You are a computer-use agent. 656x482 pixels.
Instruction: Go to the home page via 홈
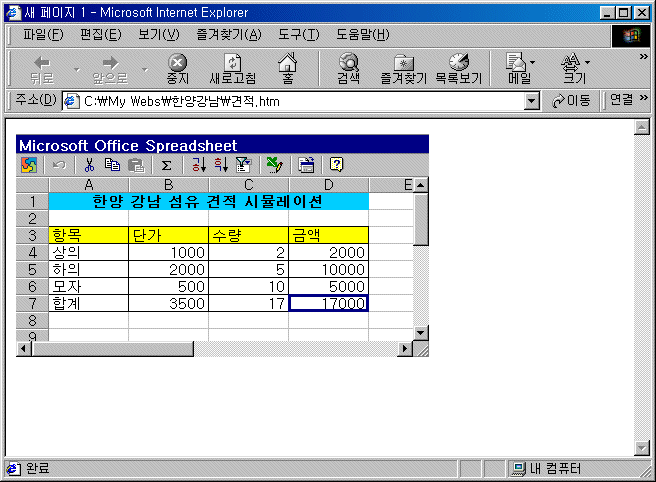click(x=287, y=69)
